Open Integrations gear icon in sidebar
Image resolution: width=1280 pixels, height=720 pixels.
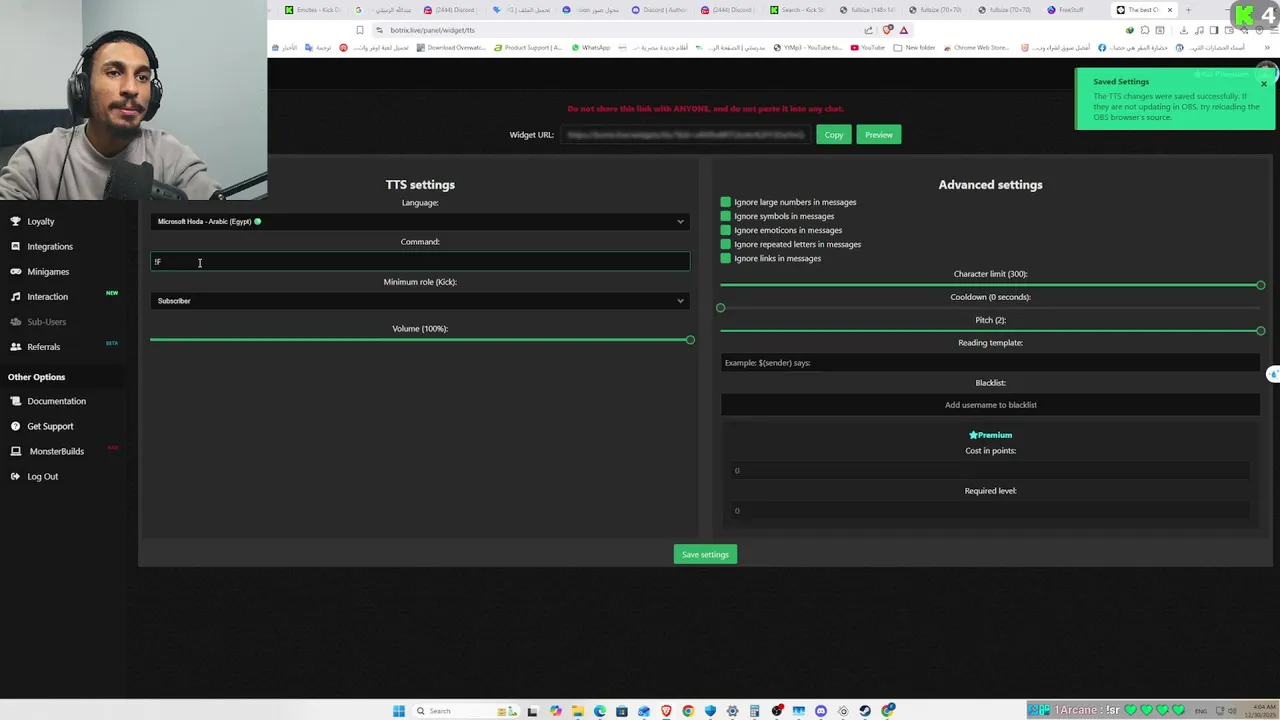(15, 246)
